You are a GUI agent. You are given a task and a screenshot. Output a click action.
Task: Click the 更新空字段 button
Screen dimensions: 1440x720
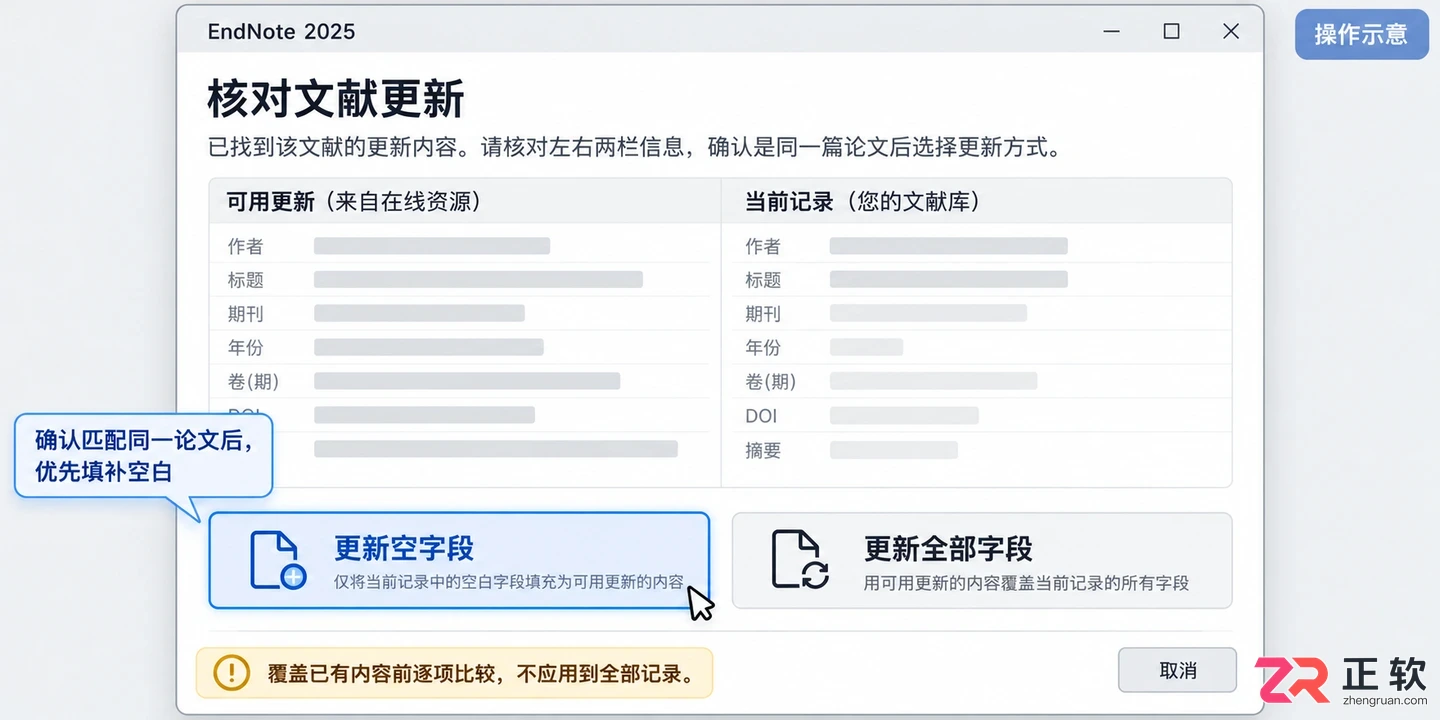click(459, 560)
